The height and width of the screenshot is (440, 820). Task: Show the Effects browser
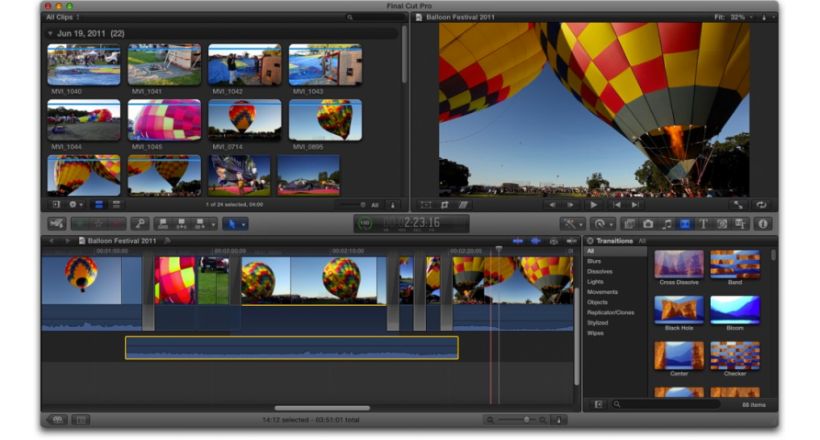pyautogui.click(x=630, y=224)
